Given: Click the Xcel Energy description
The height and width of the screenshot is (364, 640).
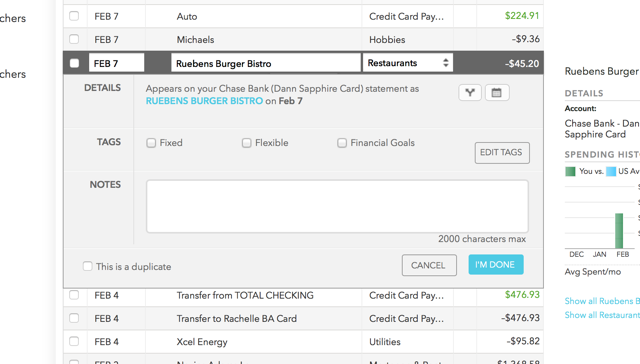Looking at the screenshot, I should [x=202, y=342].
